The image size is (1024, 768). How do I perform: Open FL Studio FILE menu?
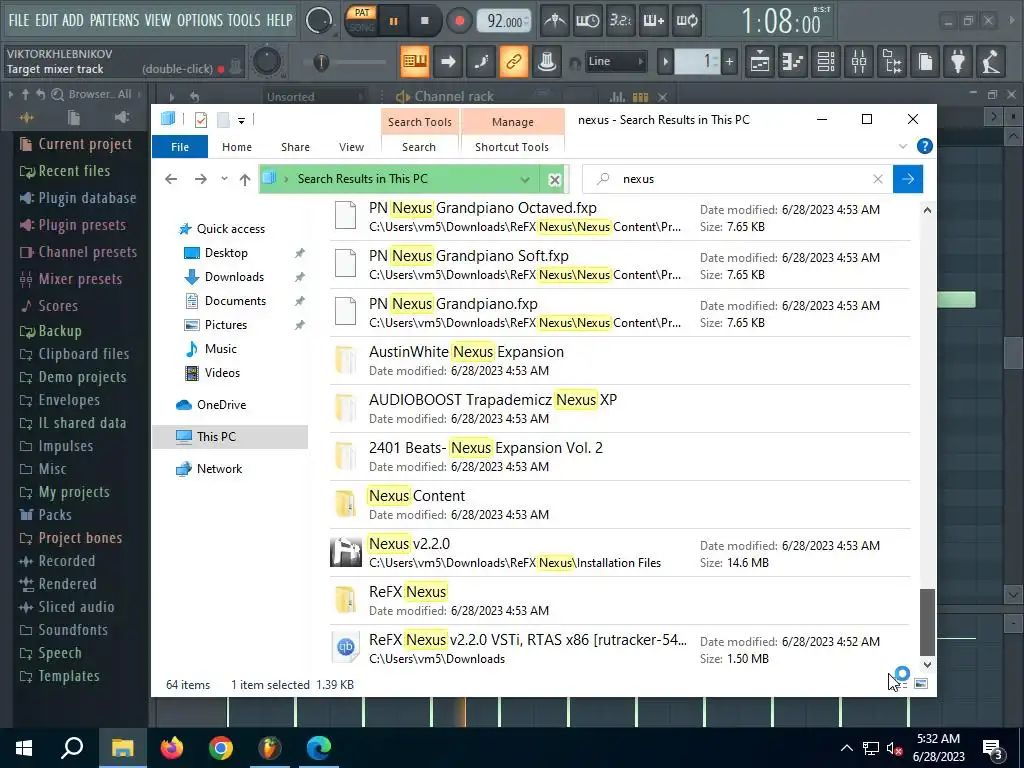[19, 20]
